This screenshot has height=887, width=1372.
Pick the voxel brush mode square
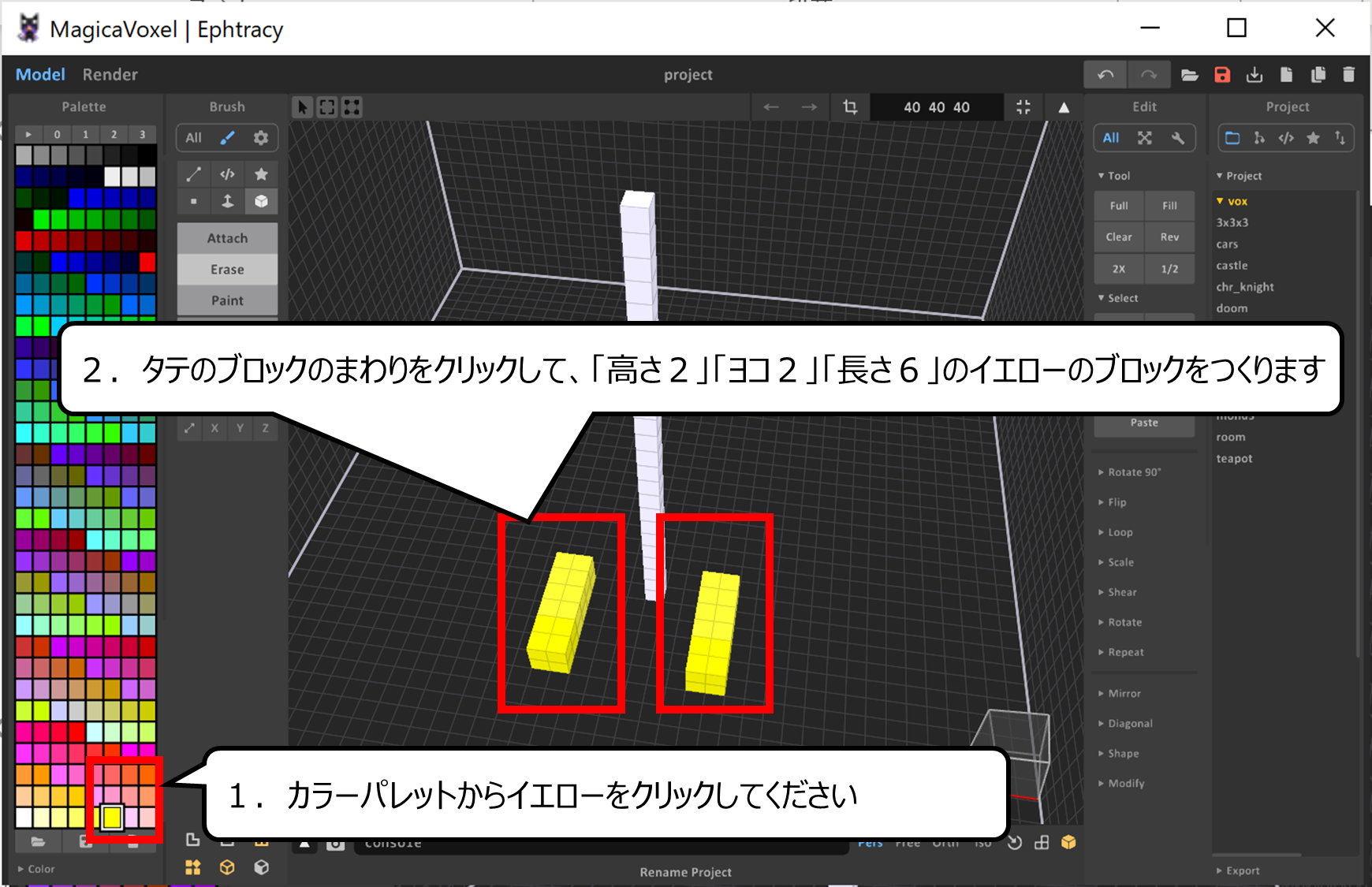[194, 202]
